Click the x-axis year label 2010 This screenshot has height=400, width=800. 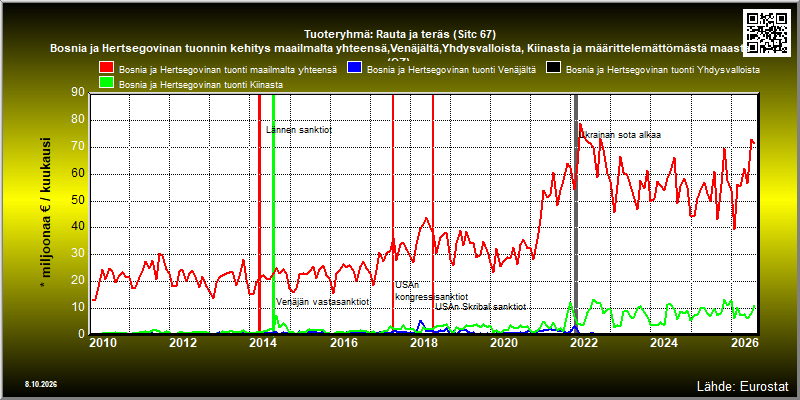[103, 342]
